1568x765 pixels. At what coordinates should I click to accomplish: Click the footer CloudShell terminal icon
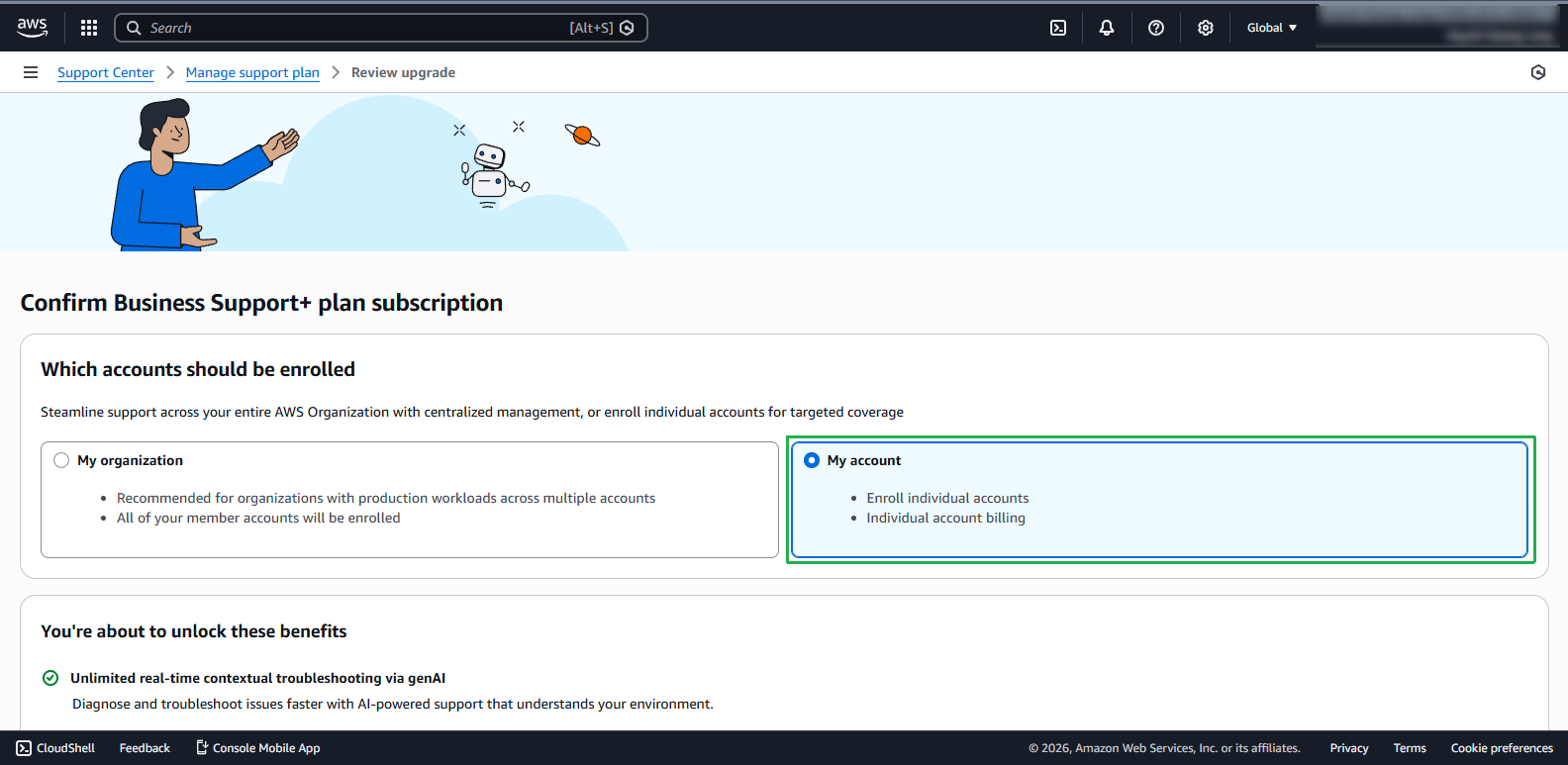point(24,748)
